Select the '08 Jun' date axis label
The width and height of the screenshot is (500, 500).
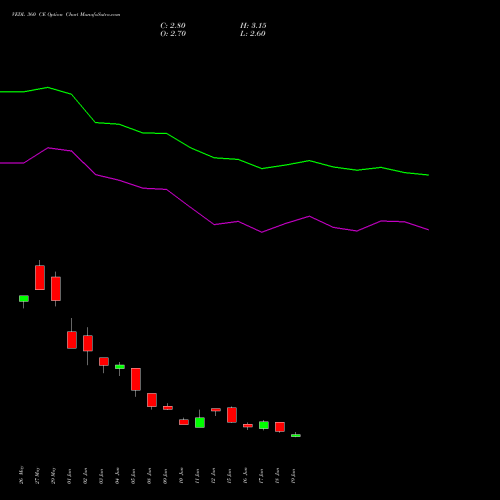[x=150, y=476]
